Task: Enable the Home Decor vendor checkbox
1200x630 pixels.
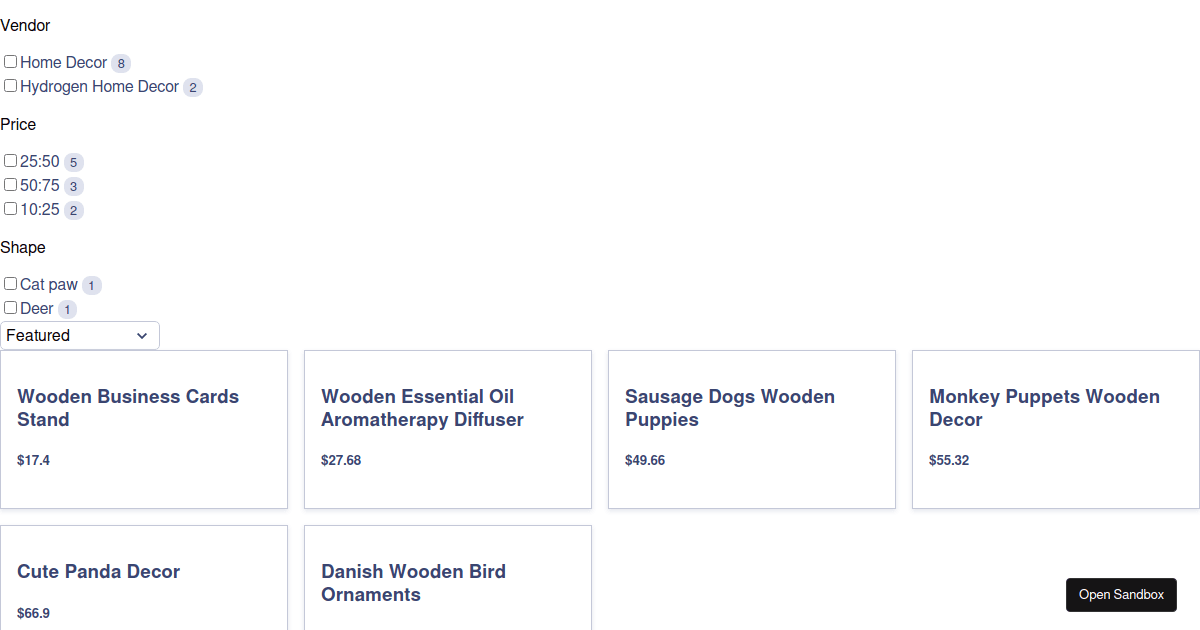Action: click(x=11, y=62)
